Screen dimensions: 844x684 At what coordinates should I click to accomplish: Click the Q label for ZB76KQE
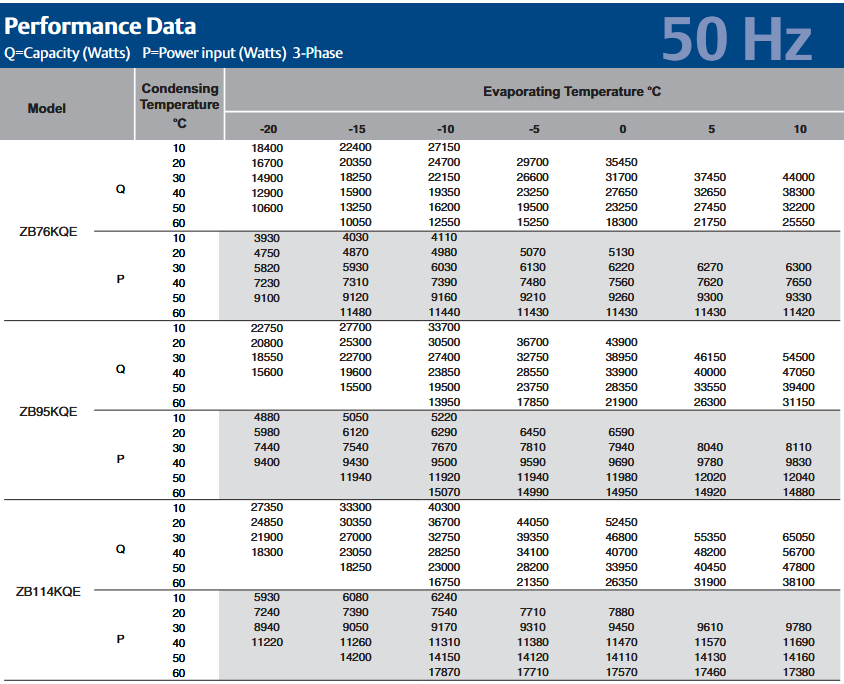click(121, 189)
